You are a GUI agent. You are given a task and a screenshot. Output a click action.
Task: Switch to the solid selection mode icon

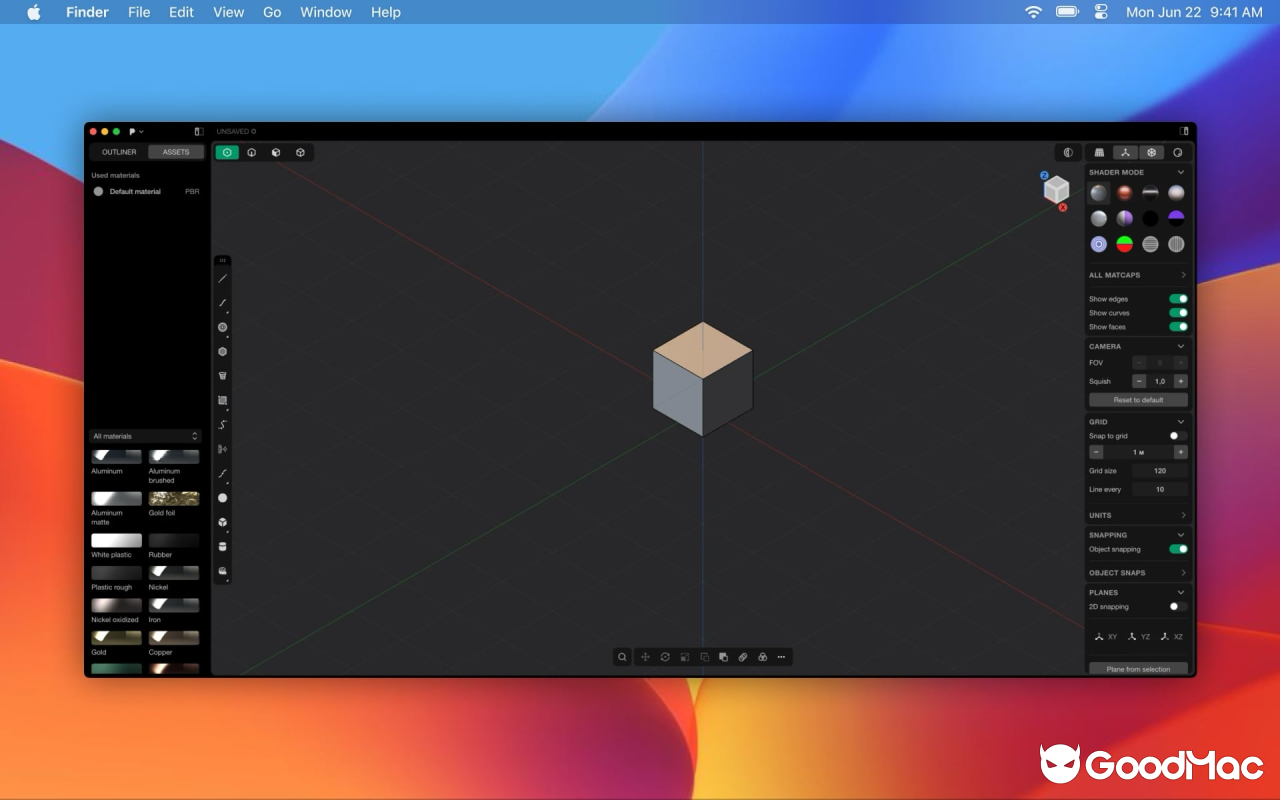click(x=300, y=153)
